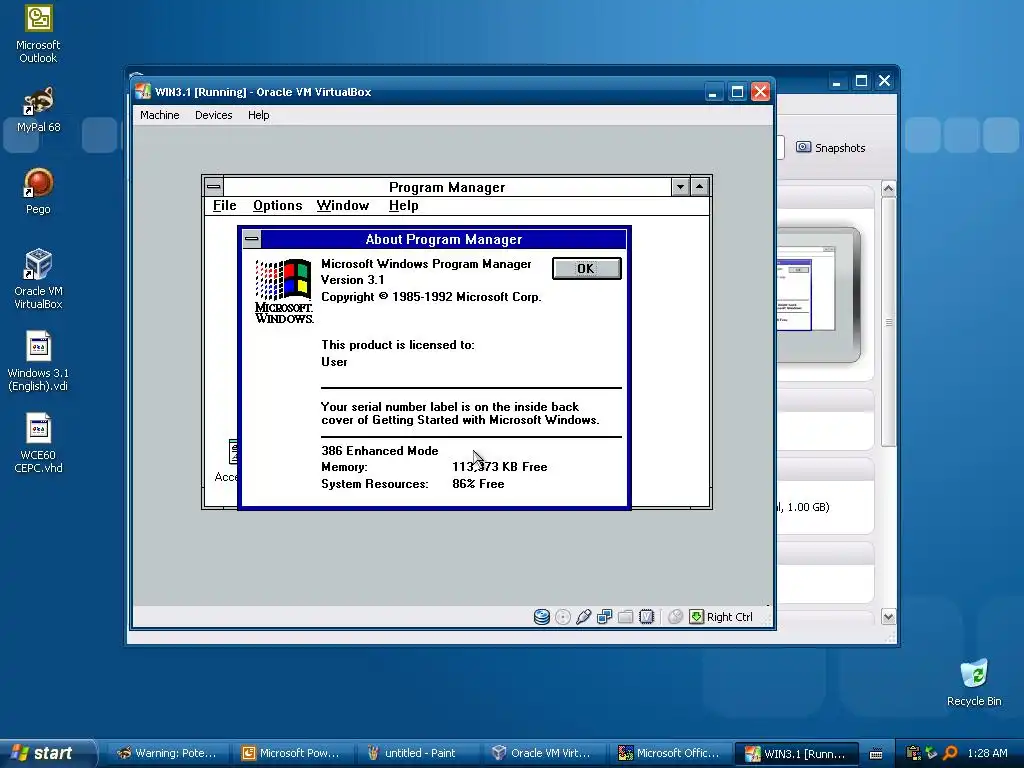Click the WIN3.1 [Runn... taskbar button
The width and height of the screenshot is (1024, 768).
[x=796, y=753]
